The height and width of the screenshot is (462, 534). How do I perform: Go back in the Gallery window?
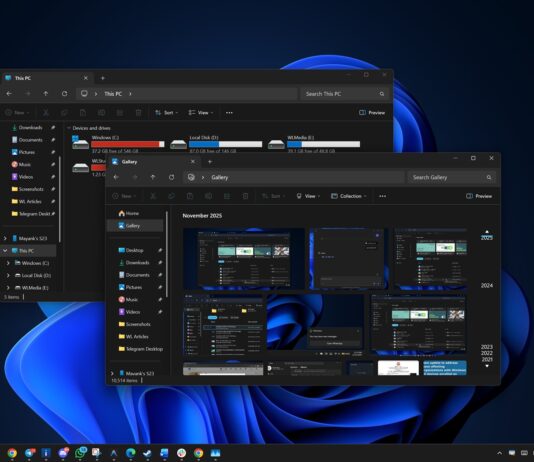point(116,177)
